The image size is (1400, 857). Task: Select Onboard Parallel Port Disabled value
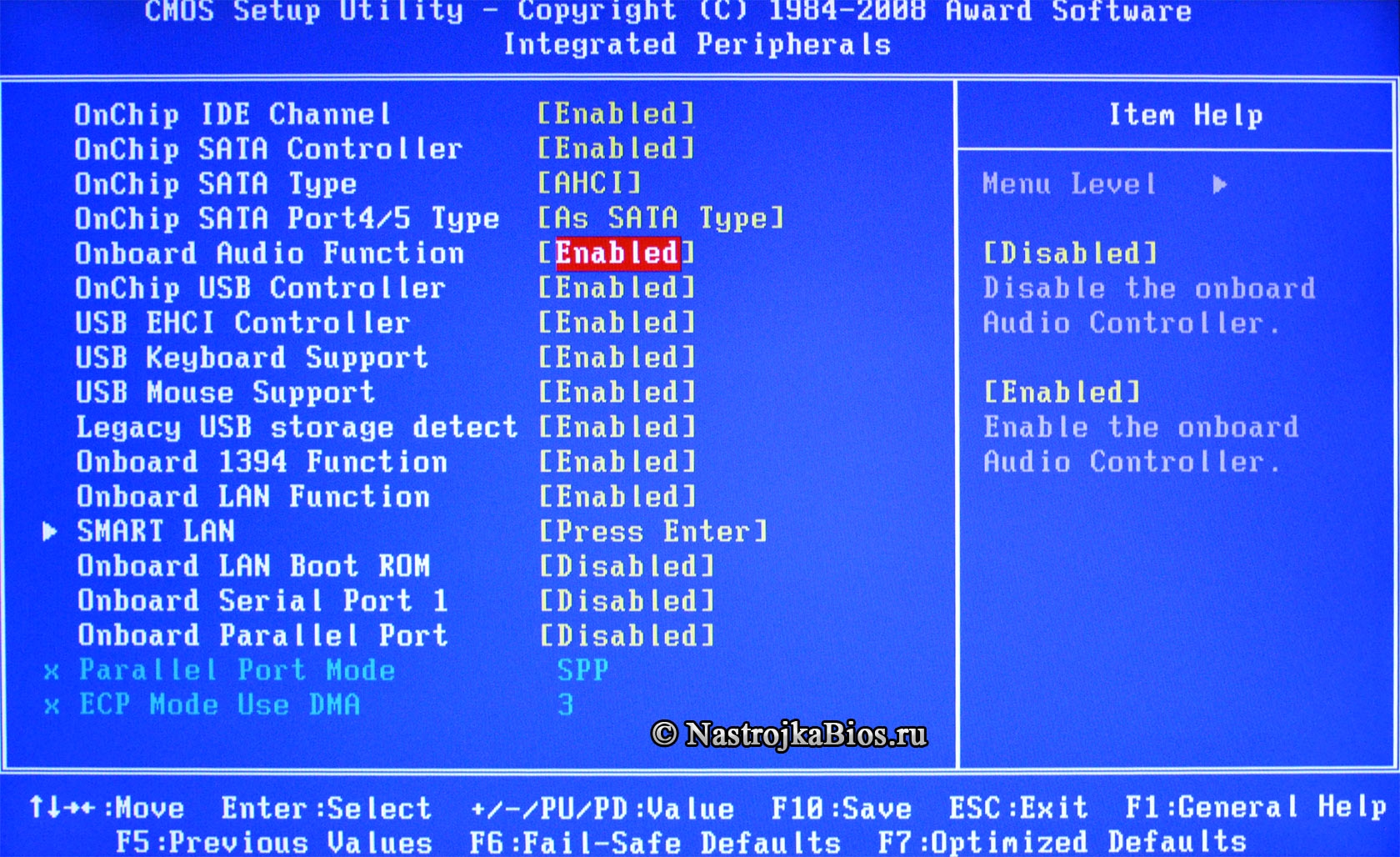(x=627, y=636)
